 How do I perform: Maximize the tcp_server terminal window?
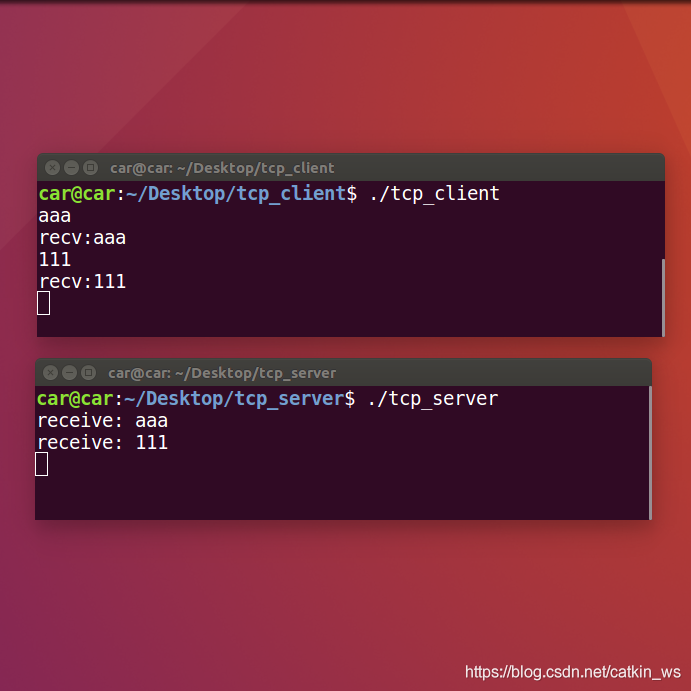coord(89,373)
